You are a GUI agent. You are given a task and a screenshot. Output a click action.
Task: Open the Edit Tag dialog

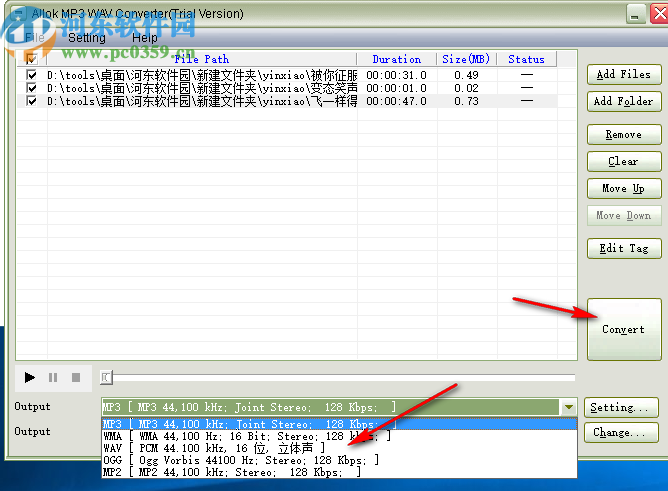tap(624, 248)
